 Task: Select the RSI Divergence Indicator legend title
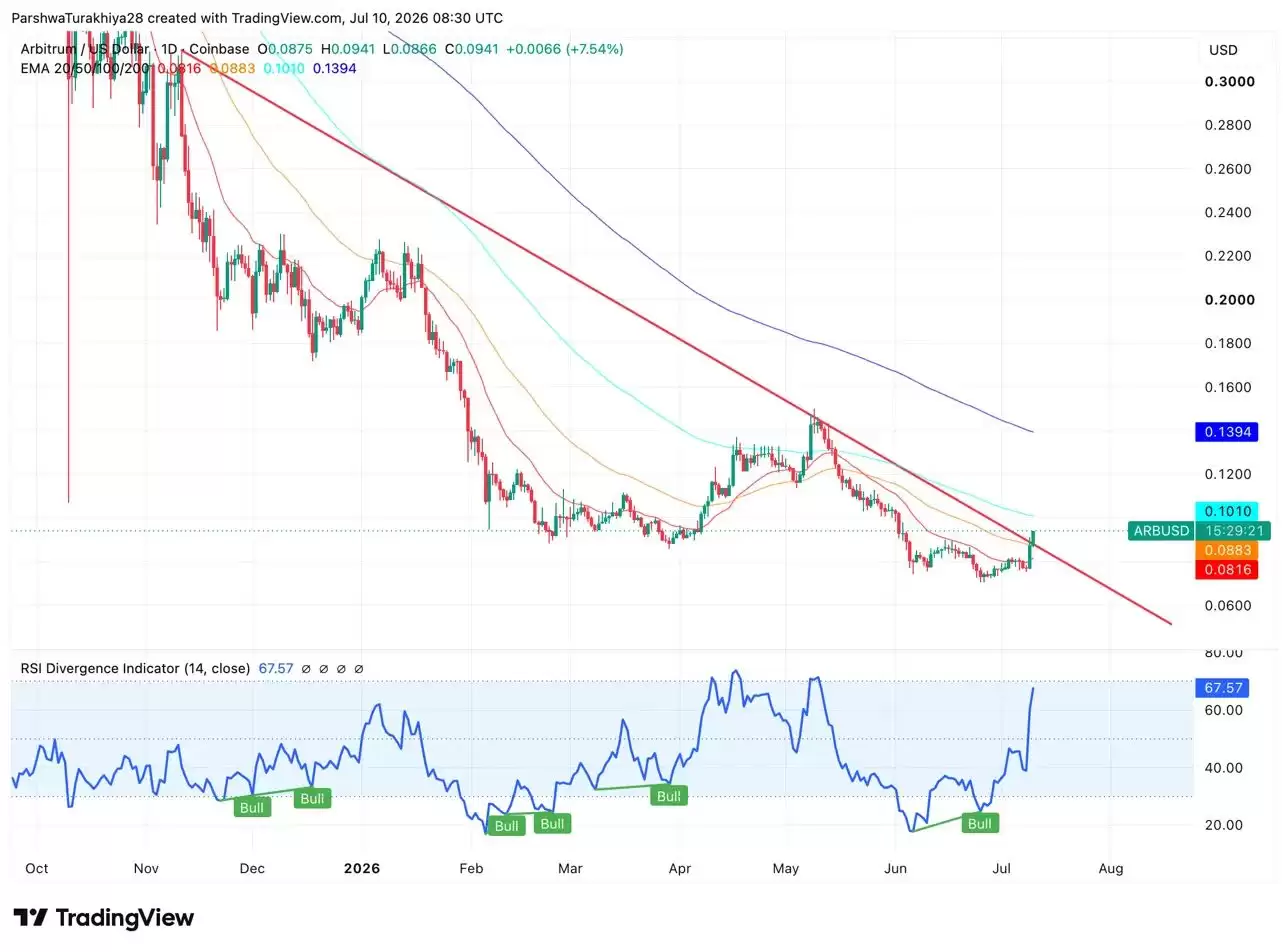(x=135, y=668)
